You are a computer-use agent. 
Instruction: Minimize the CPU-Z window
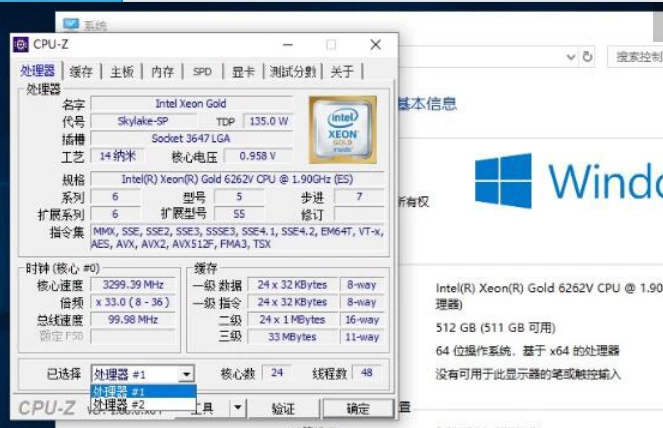(x=288, y=44)
